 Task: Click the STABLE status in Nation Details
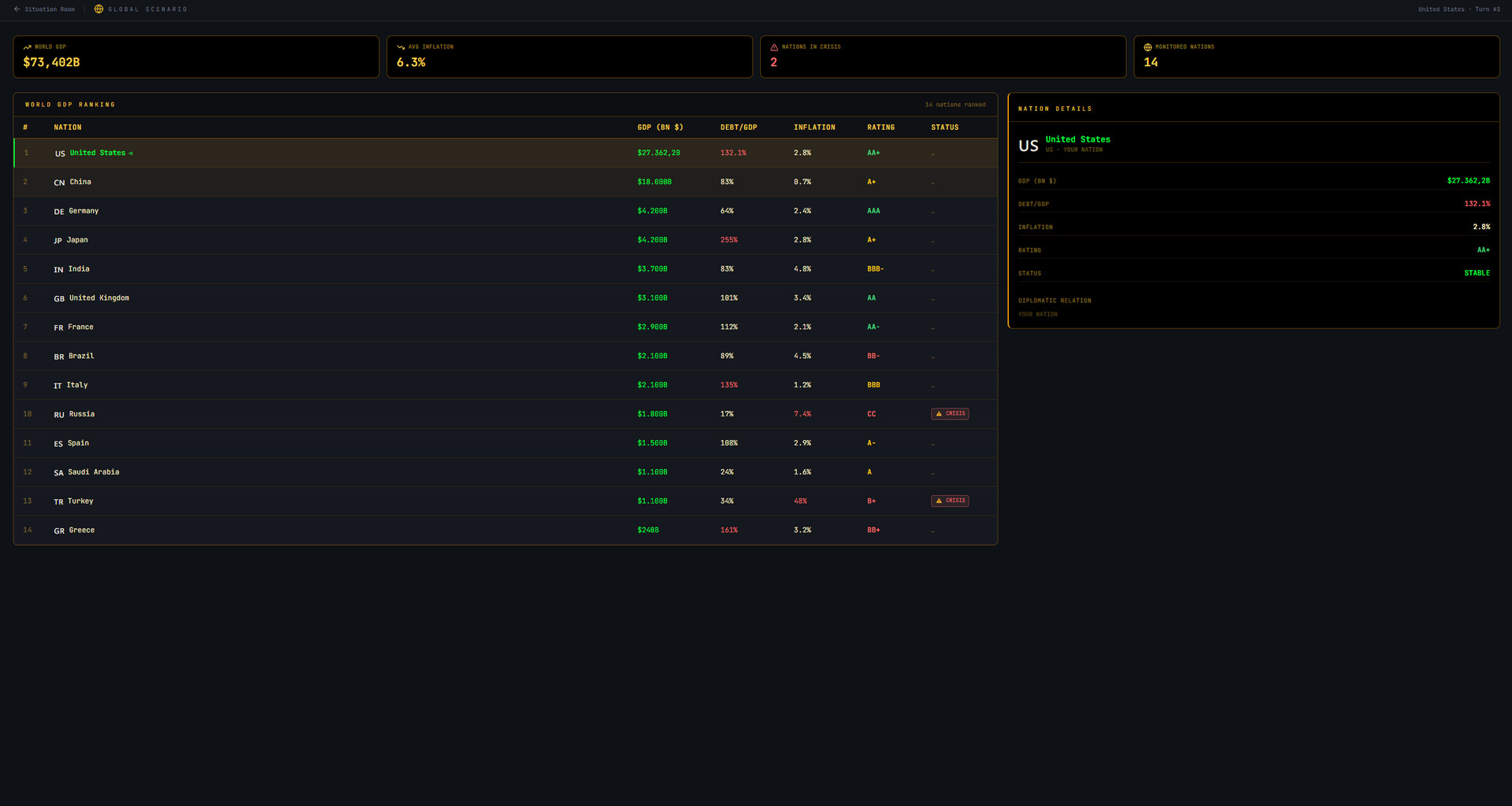click(1477, 273)
